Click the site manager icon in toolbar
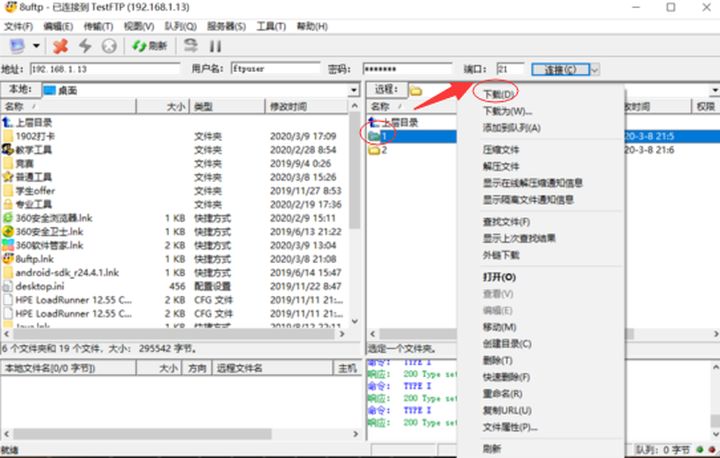Viewport: 720px width, 458px height. 17,46
